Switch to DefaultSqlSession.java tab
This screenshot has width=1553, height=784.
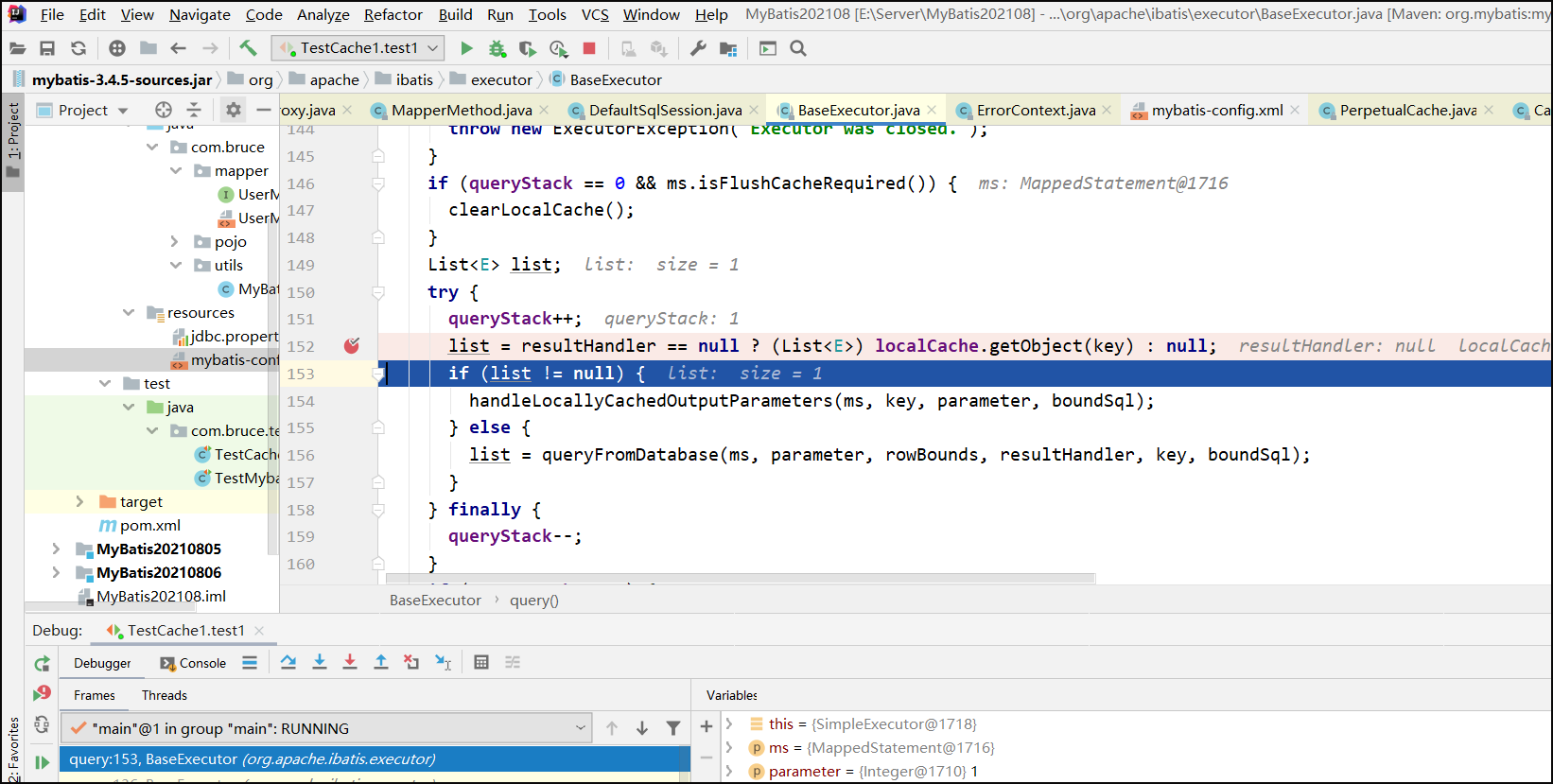665,110
